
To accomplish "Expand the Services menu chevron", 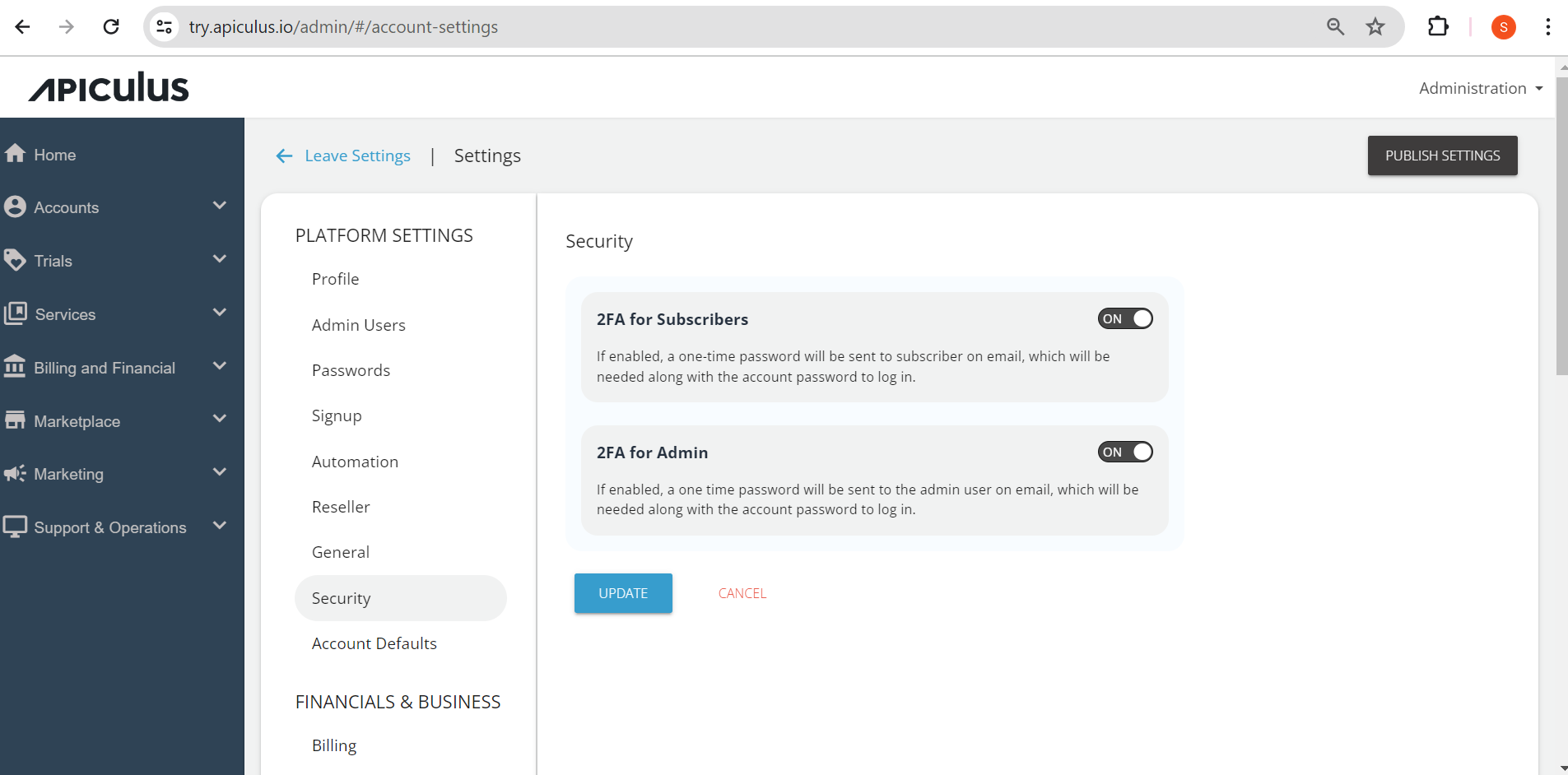I will coord(219,313).
